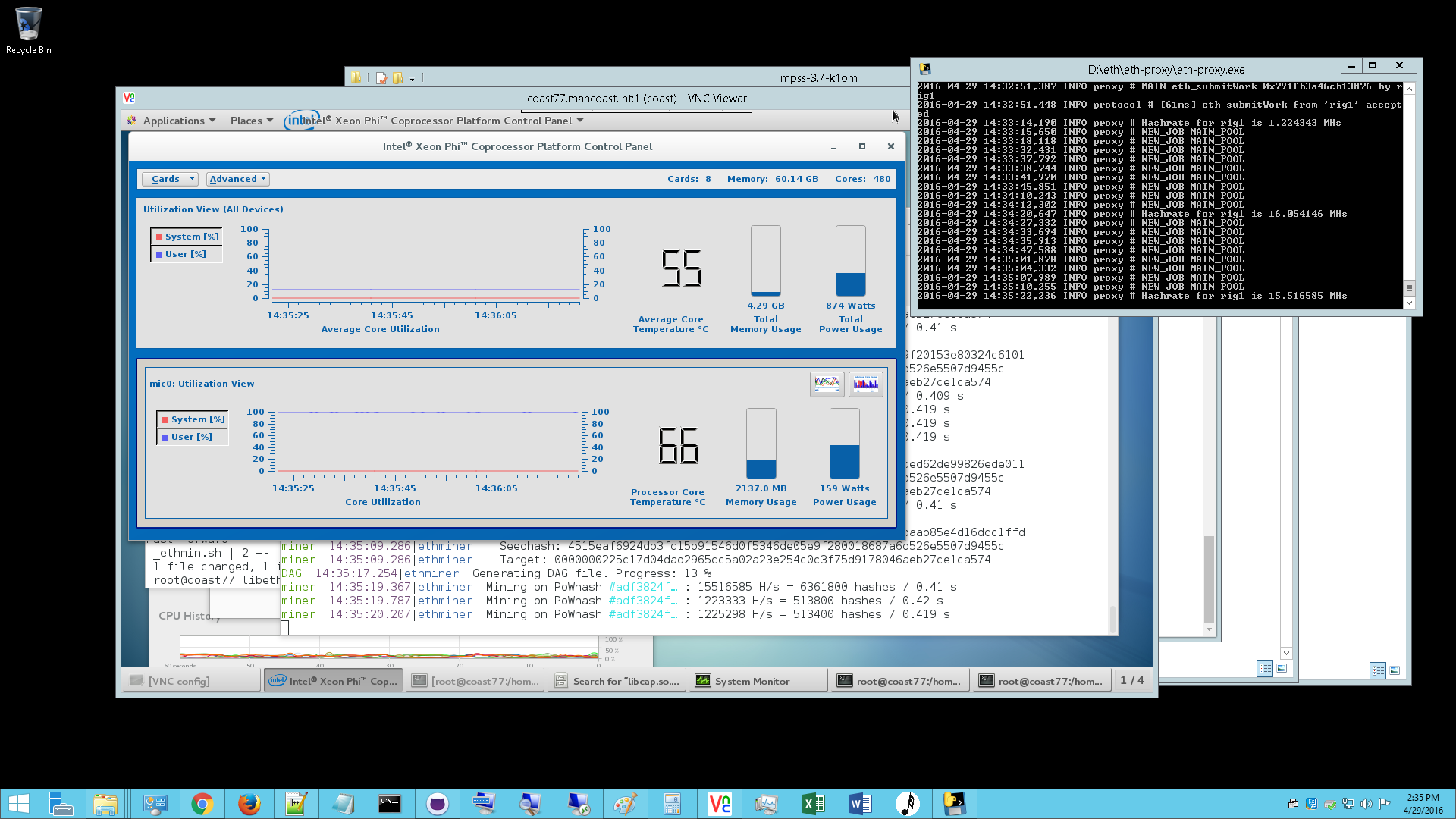Switch to System Monitor in the window list
The height and width of the screenshot is (819, 1456).
point(758,681)
